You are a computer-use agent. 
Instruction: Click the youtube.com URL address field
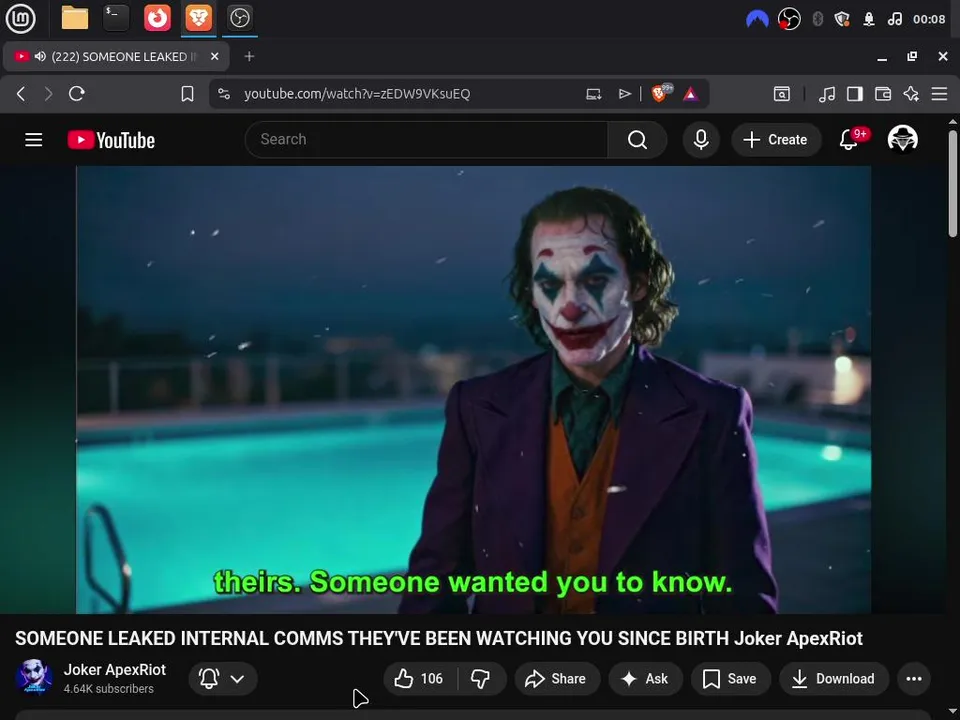(357, 94)
